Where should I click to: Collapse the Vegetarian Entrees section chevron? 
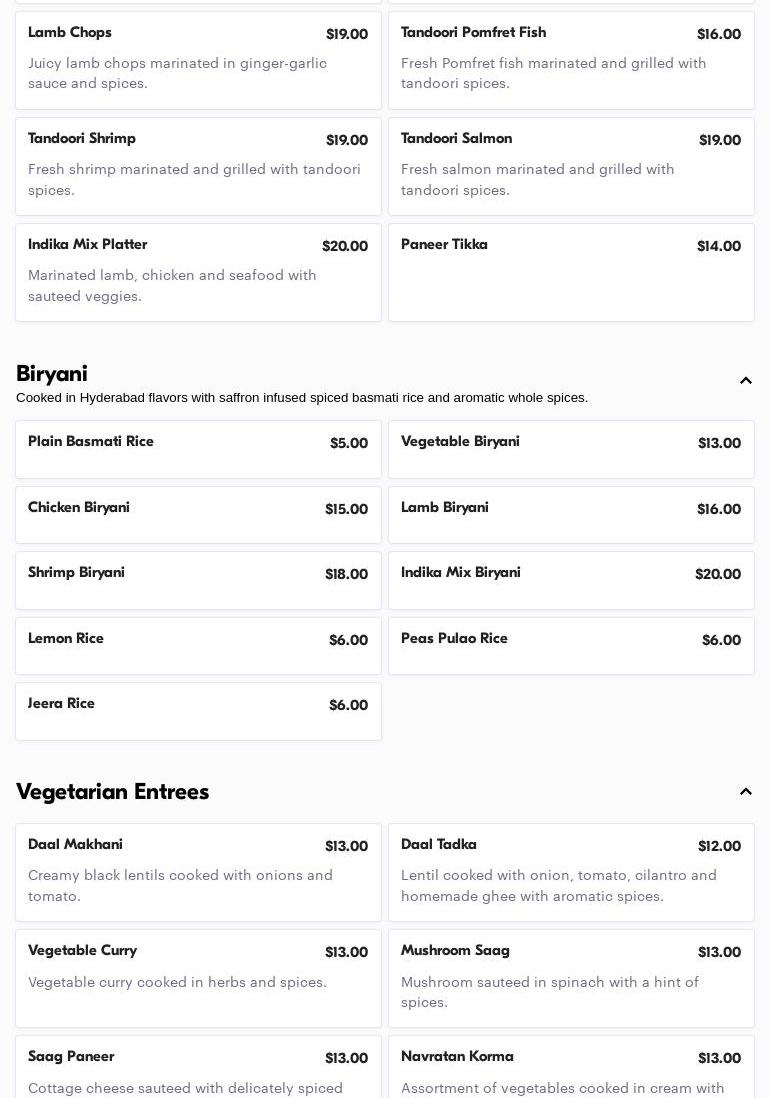tap(746, 792)
